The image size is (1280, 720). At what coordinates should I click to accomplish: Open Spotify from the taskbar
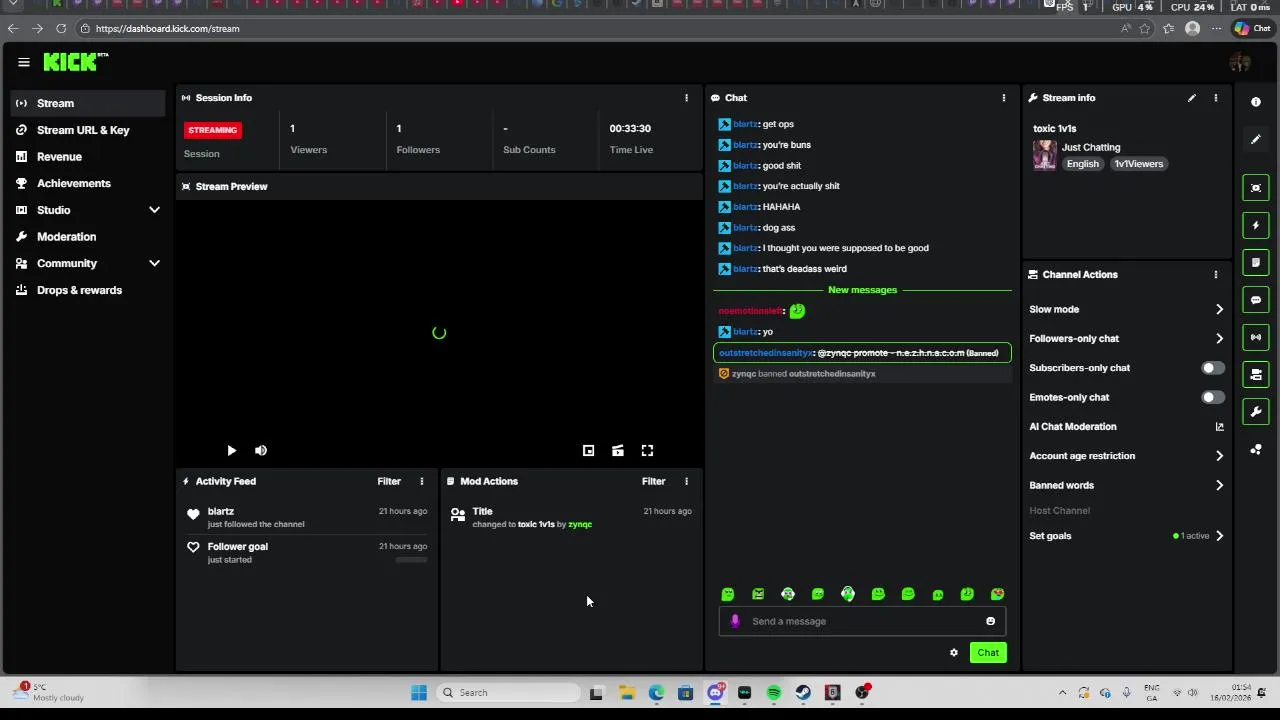click(774, 693)
